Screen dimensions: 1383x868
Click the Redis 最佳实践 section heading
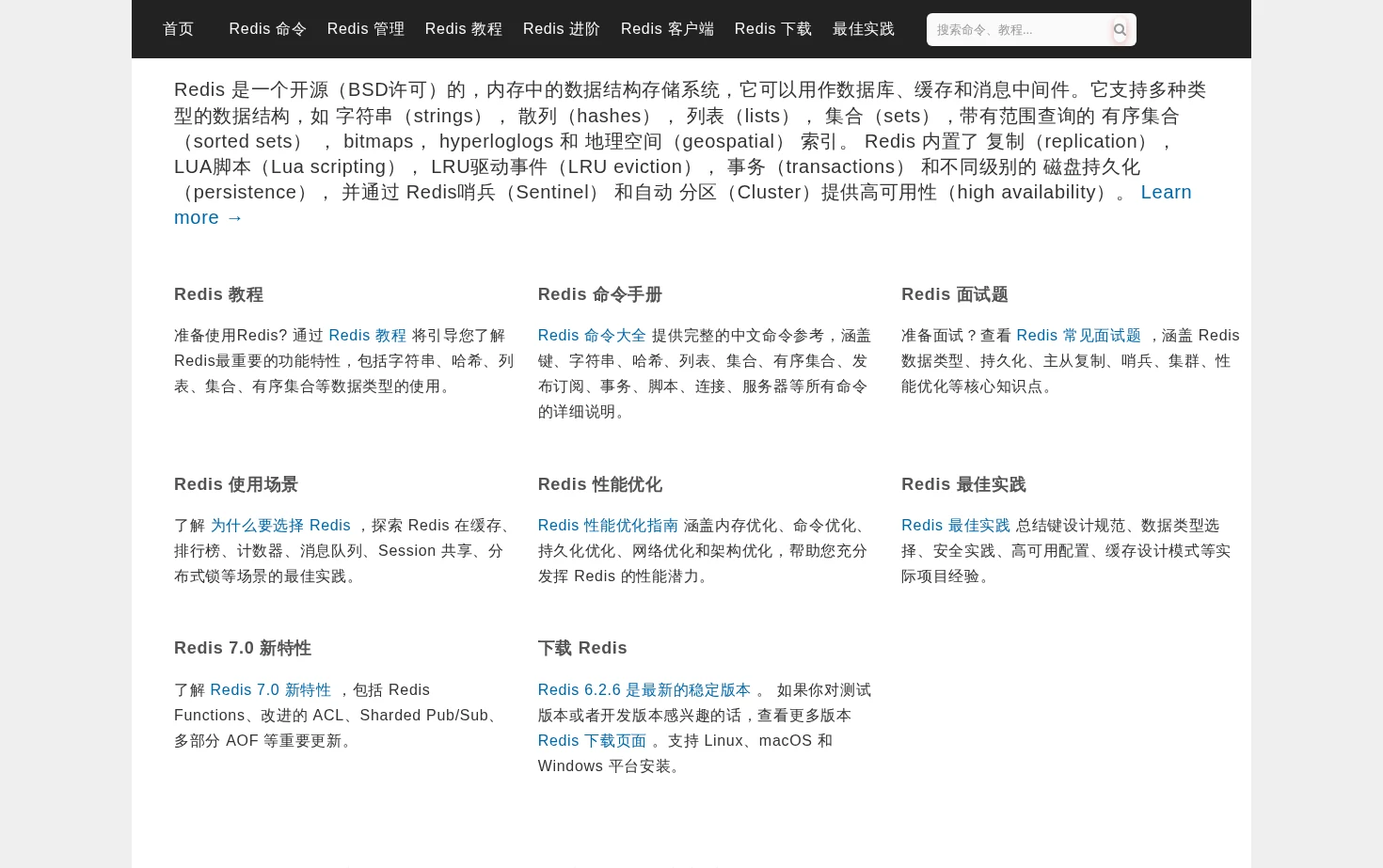(964, 484)
